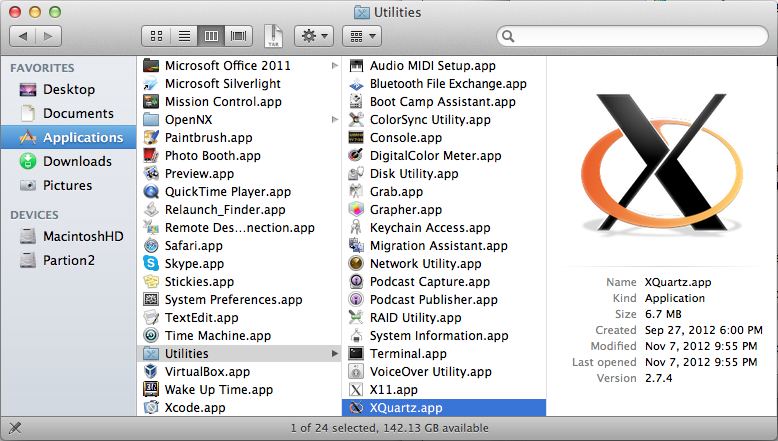Switch to Cover Flow view
Viewport: 778px width, 441px height.
pos(238,36)
